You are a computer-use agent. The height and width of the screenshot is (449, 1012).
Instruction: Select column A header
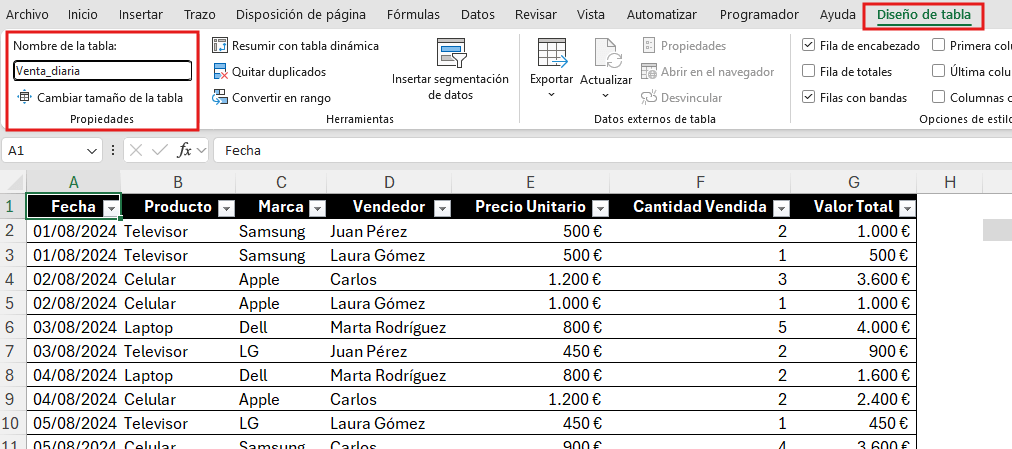(74, 183)
